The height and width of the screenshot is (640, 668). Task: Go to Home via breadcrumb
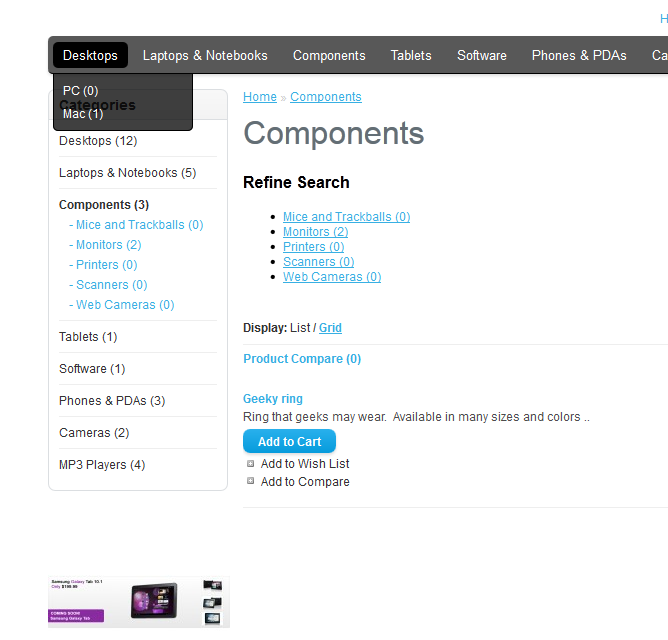click(260, 97)
